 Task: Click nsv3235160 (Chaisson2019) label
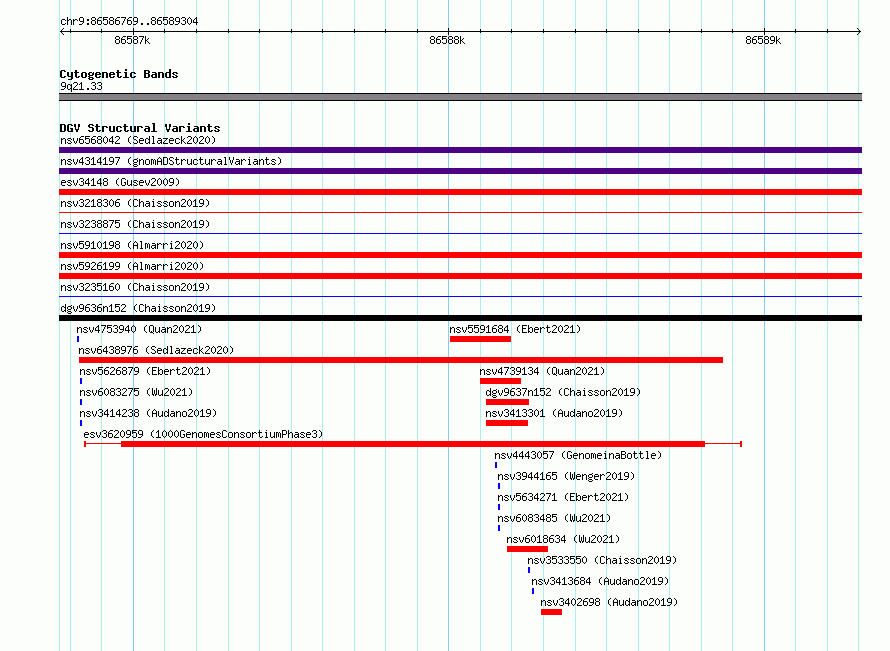pyautogui.click(x=135, y=287)
